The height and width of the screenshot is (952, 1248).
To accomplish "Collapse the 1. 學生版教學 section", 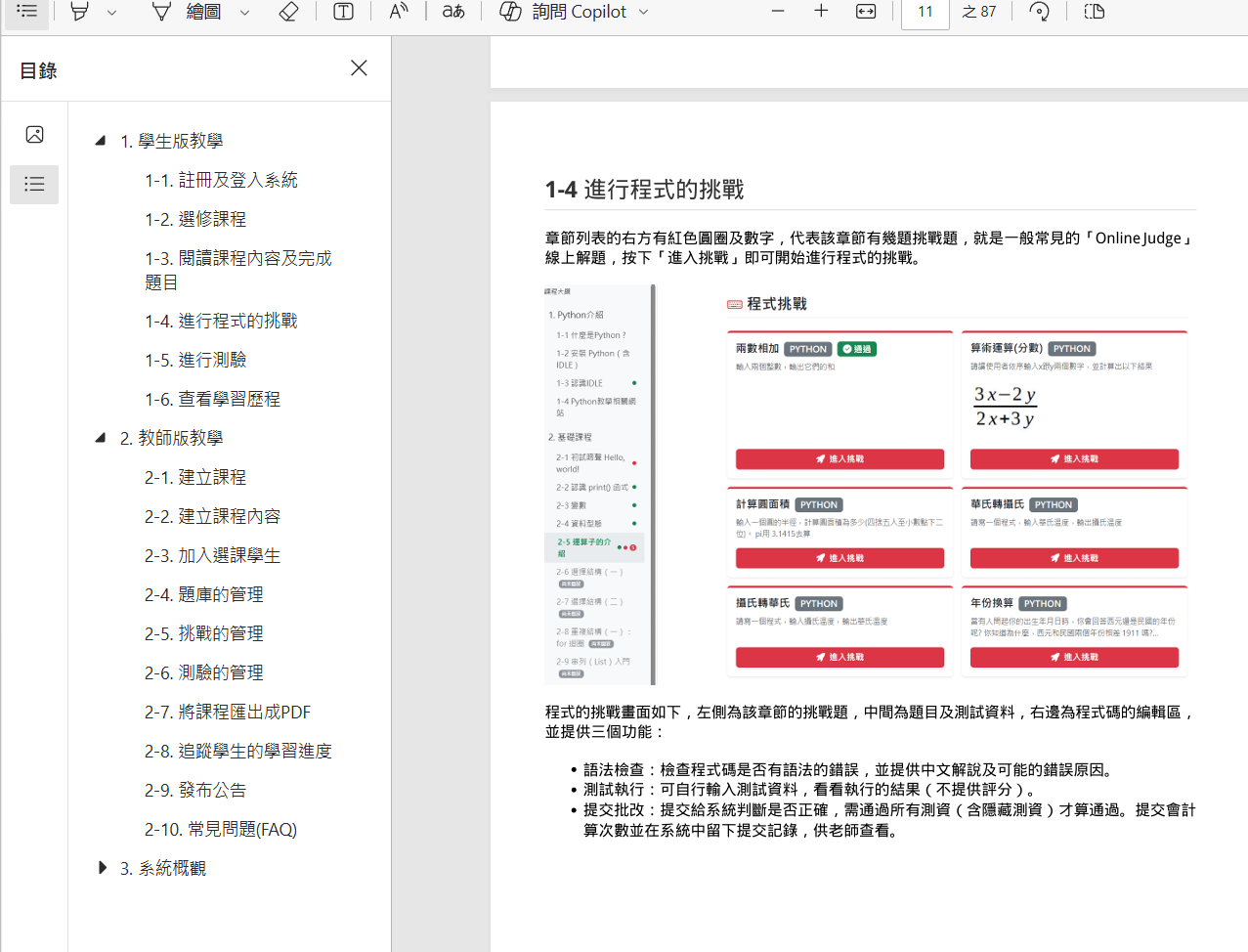I will 101,141.
